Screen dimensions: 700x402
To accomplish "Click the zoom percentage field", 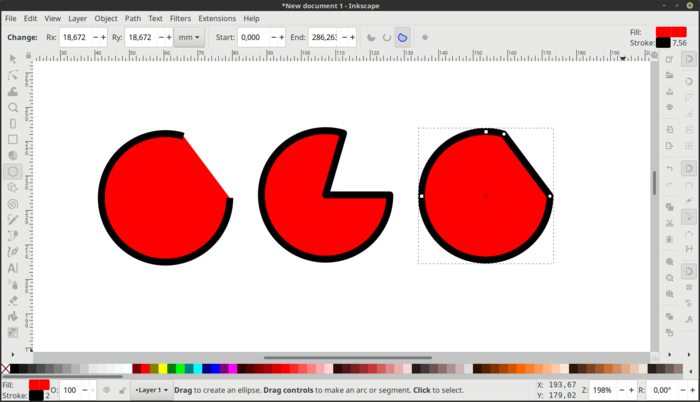I will [x=602, y=390].
